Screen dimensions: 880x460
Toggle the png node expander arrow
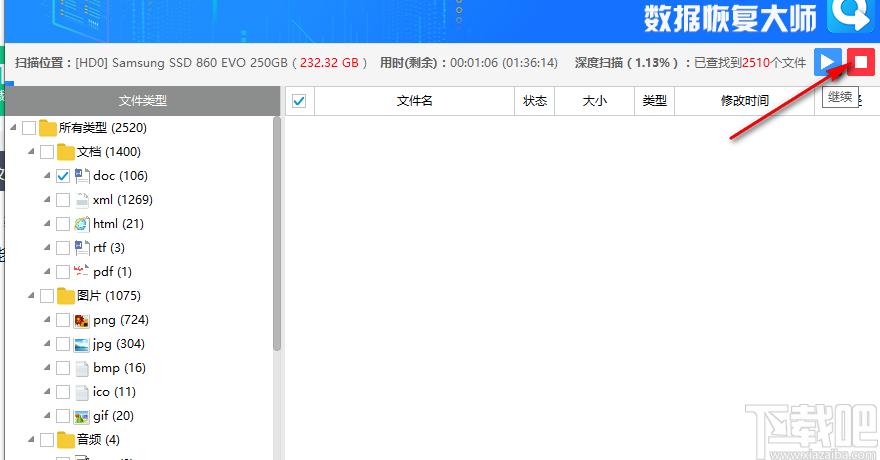[47, 320]
